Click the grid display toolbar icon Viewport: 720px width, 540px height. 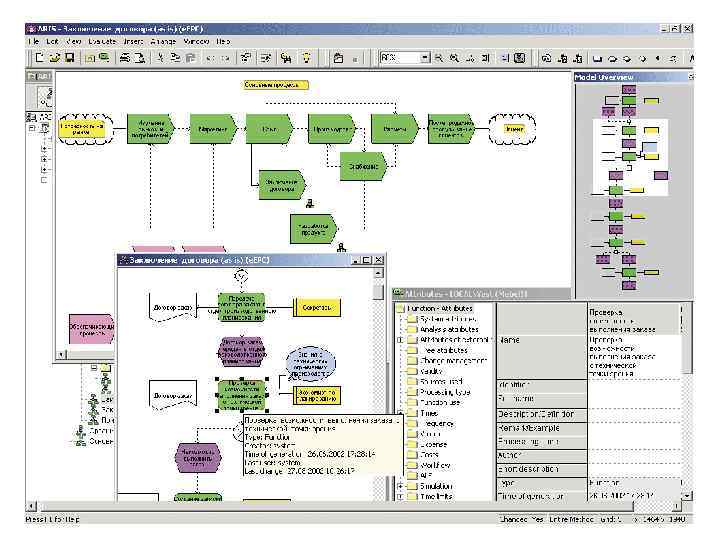(x=519, y=58)
